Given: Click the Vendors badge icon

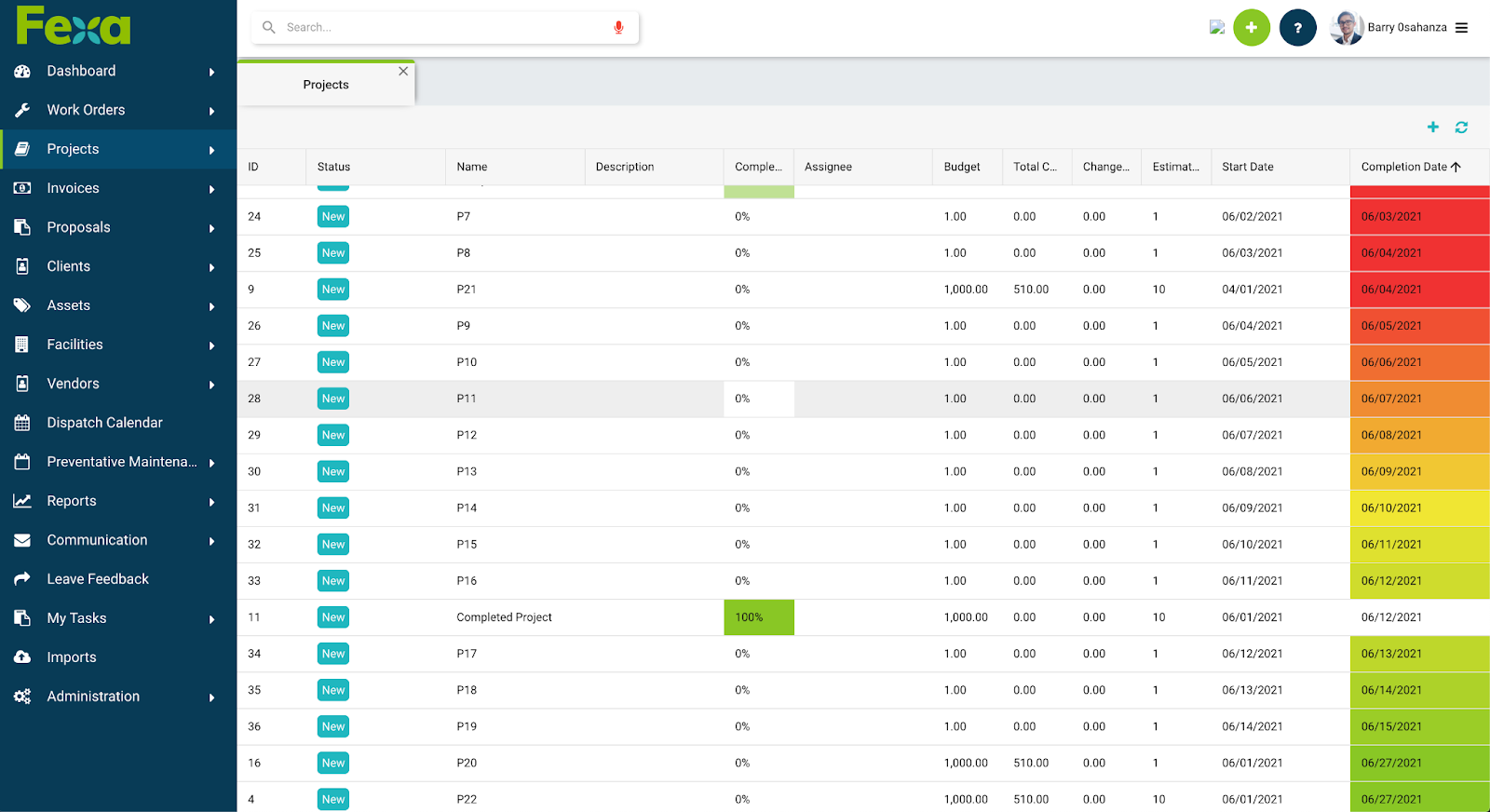Looking at the screenshot, I should (x=22, y=384).
